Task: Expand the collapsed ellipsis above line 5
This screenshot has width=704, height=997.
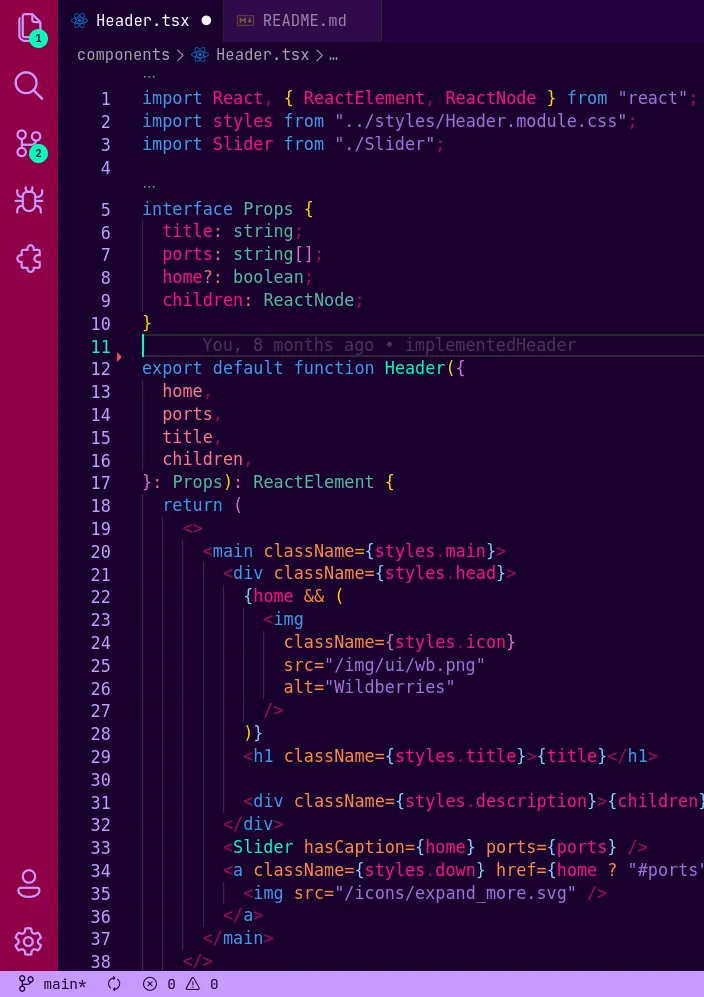Action: pyautogui.click(x=149, y=186)
